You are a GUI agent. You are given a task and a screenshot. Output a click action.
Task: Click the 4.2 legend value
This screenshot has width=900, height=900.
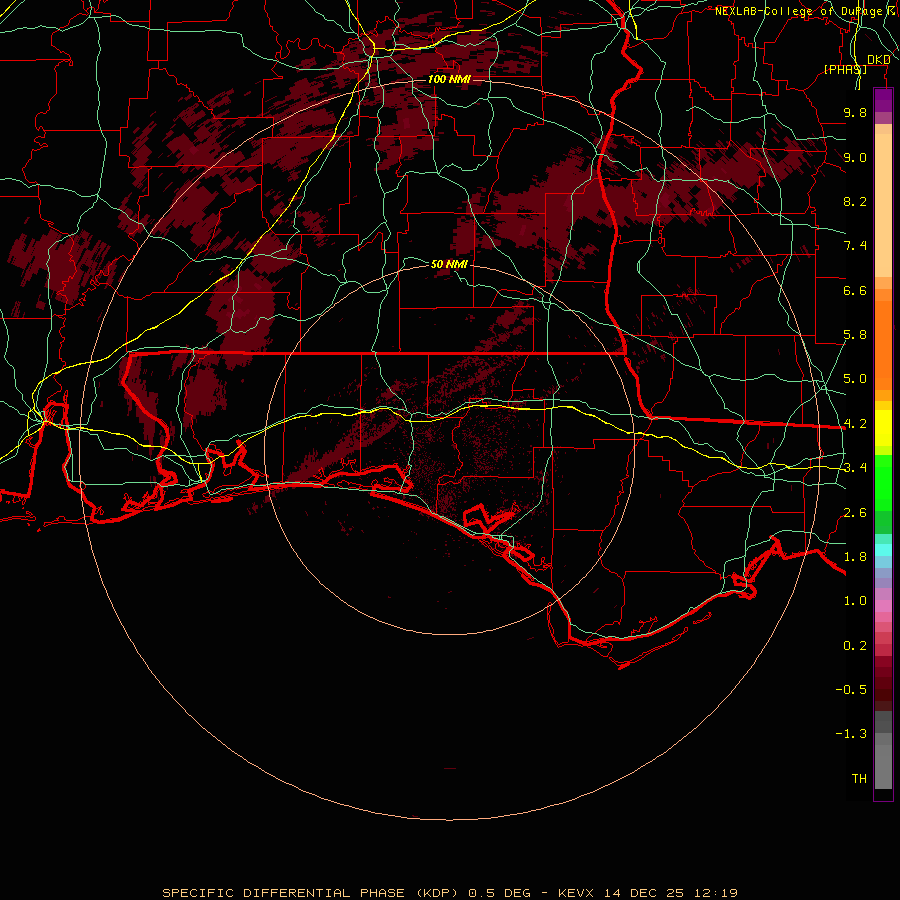click(x=855, y=424)
